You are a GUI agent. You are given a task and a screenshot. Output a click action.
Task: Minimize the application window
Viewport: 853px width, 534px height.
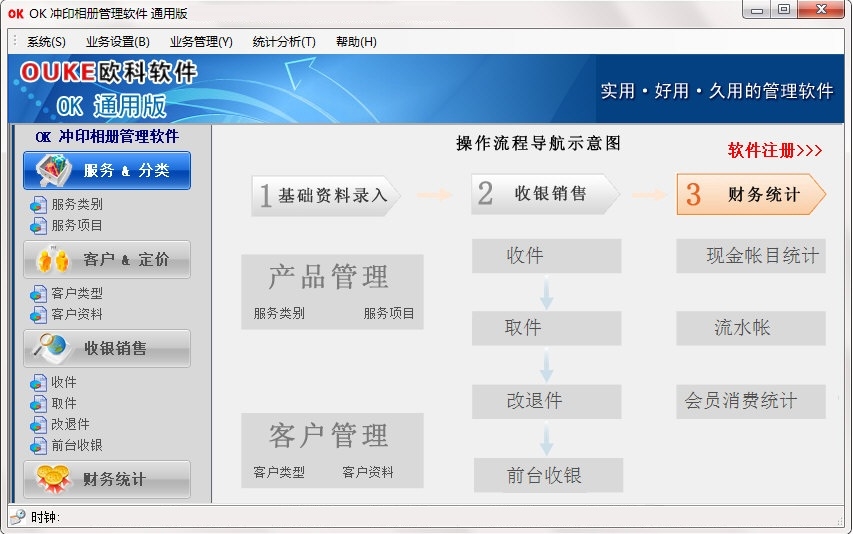click(757, 10)
